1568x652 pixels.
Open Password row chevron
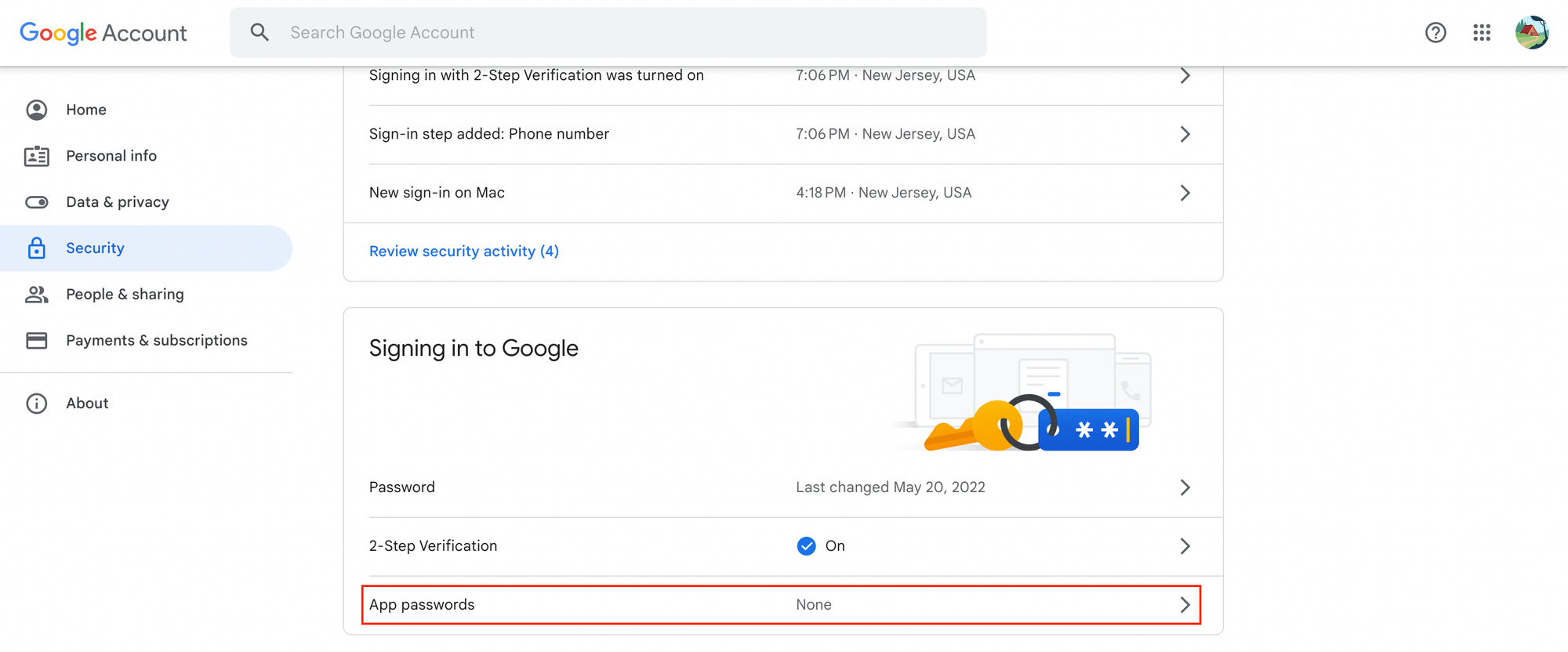point(1185,487)
